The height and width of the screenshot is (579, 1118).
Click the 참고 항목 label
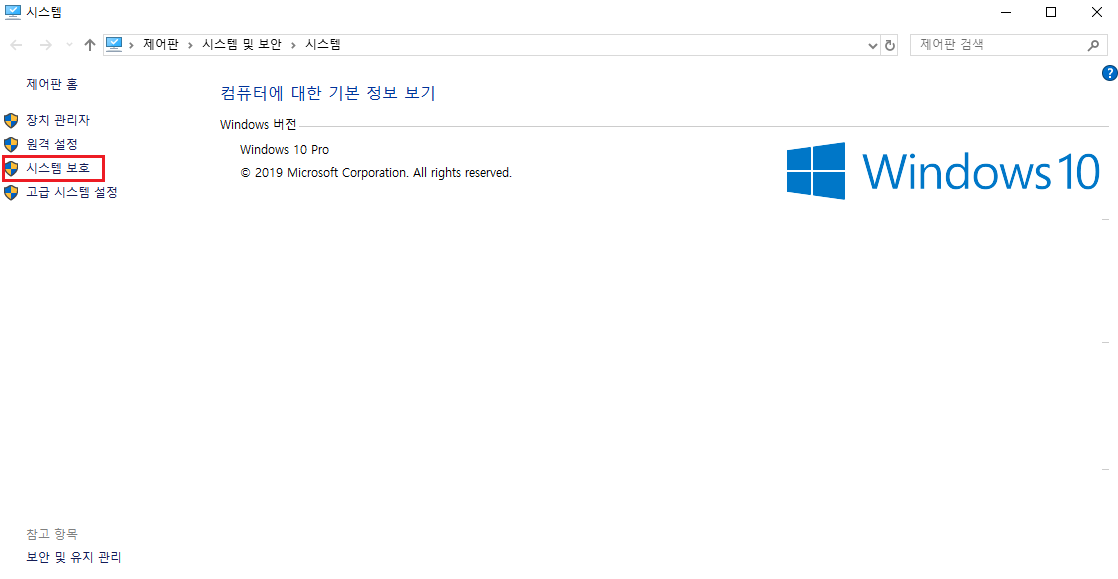(51, 533)
